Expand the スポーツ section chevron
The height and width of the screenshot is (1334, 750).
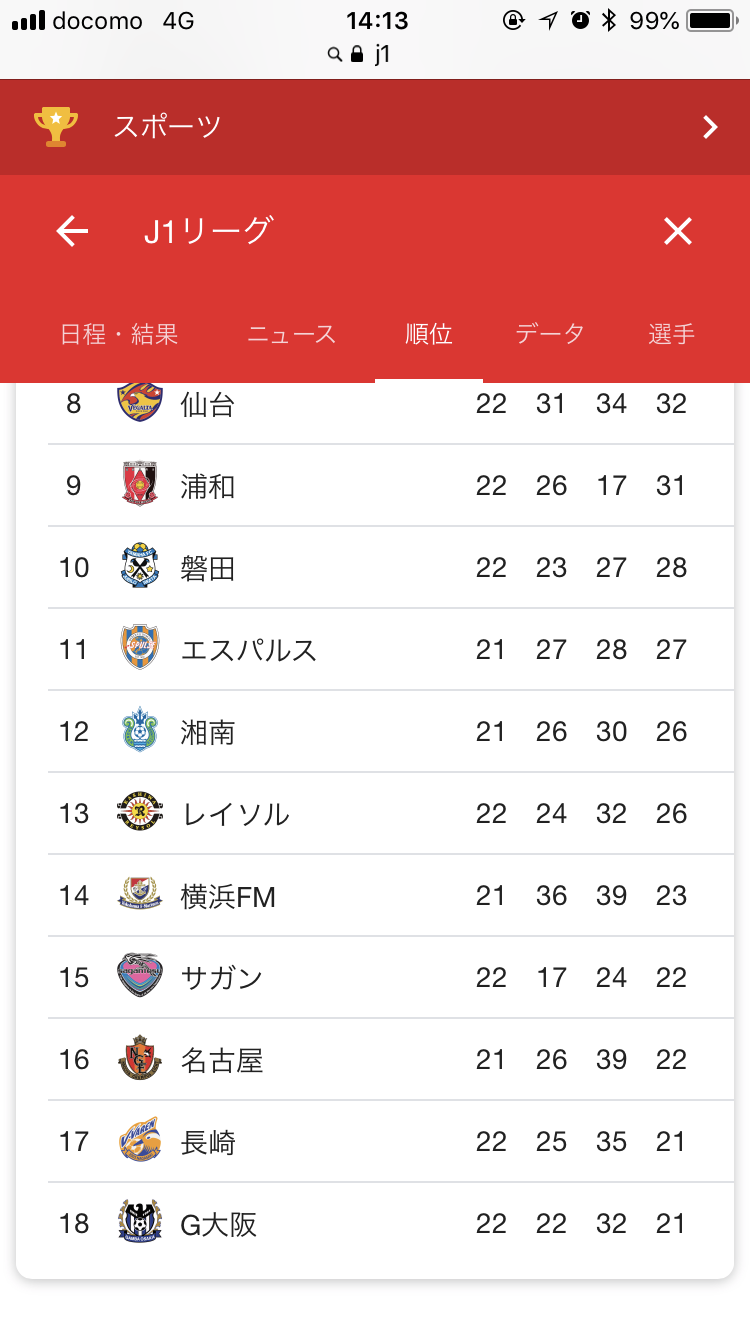[x=710, y=127]
